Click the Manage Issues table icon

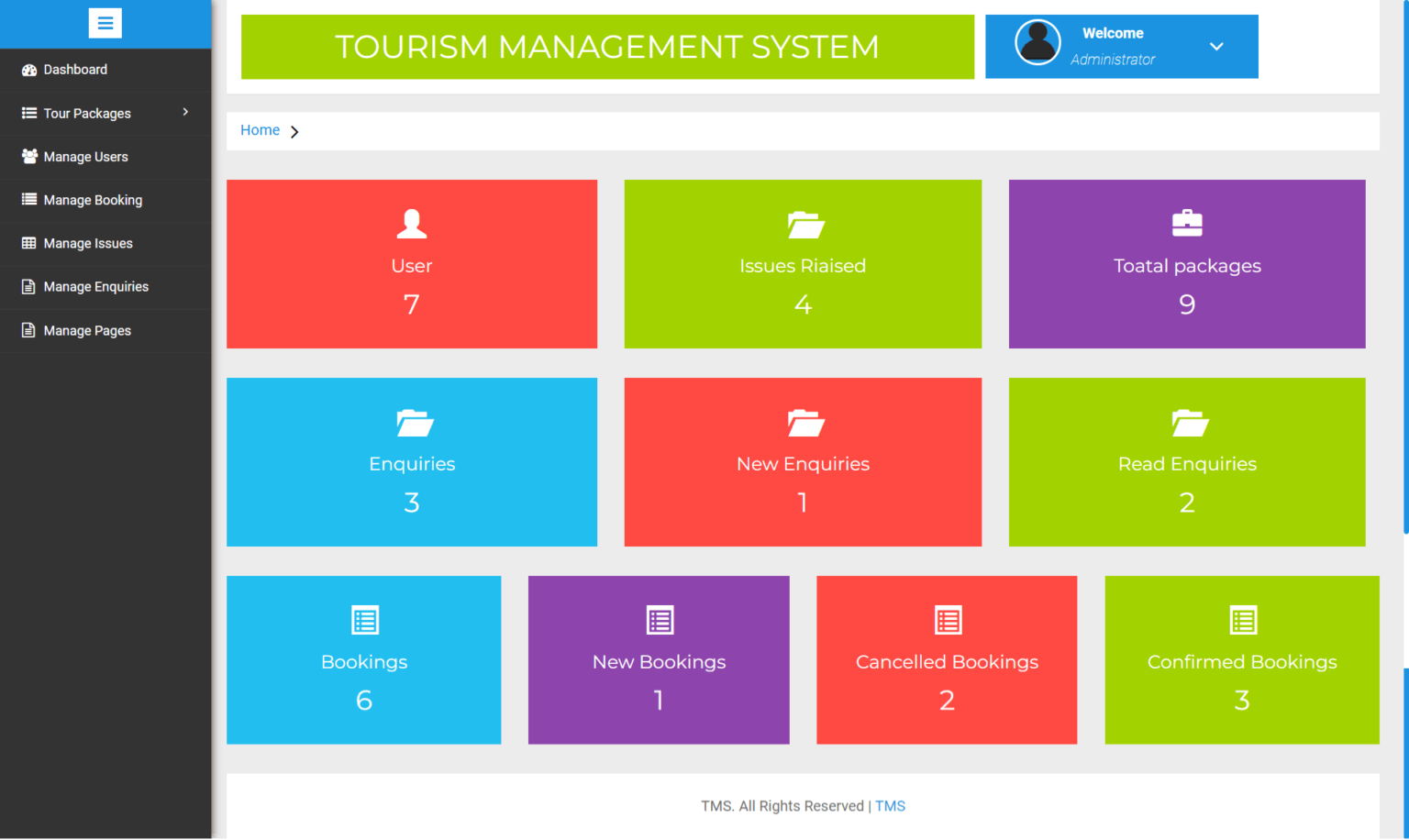click(x=29, y=243)
